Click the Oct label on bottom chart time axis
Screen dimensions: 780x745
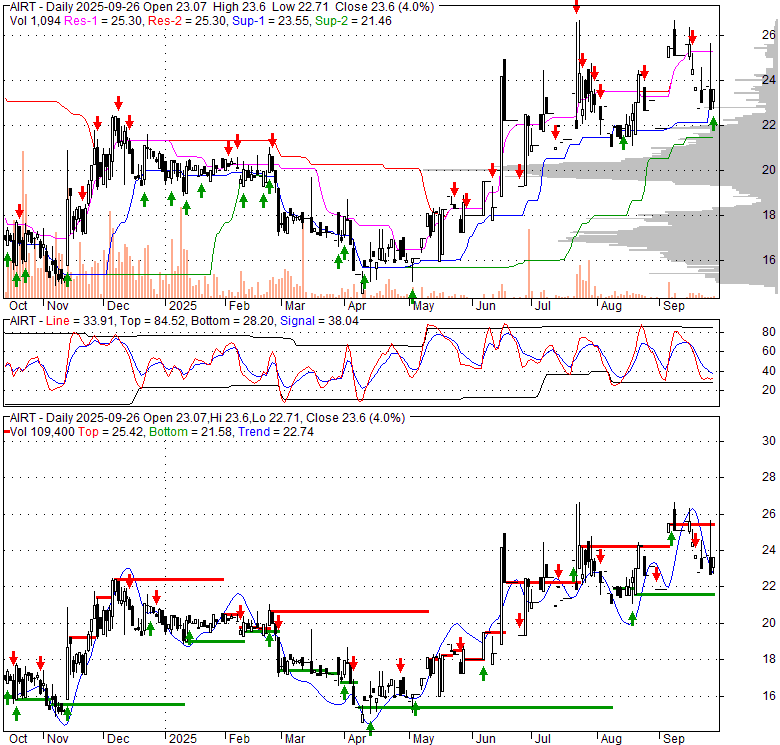click(x=18, y=739)
